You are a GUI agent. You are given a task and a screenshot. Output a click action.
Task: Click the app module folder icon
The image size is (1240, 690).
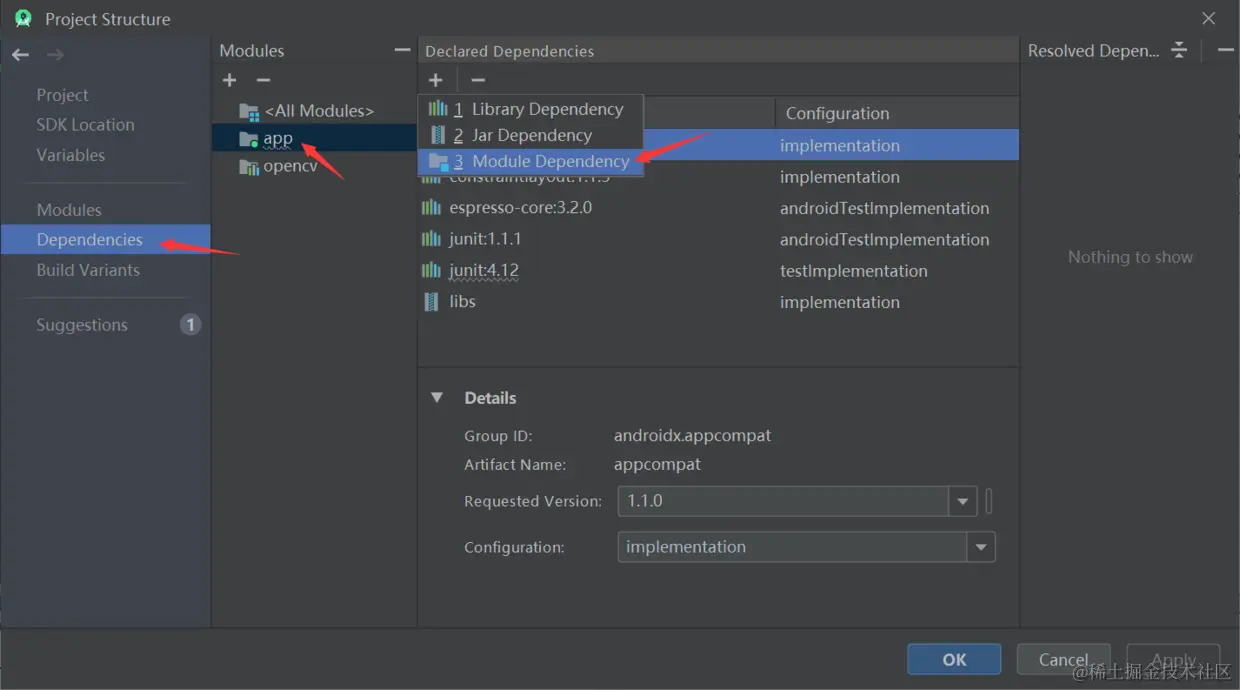pos(249,139)
